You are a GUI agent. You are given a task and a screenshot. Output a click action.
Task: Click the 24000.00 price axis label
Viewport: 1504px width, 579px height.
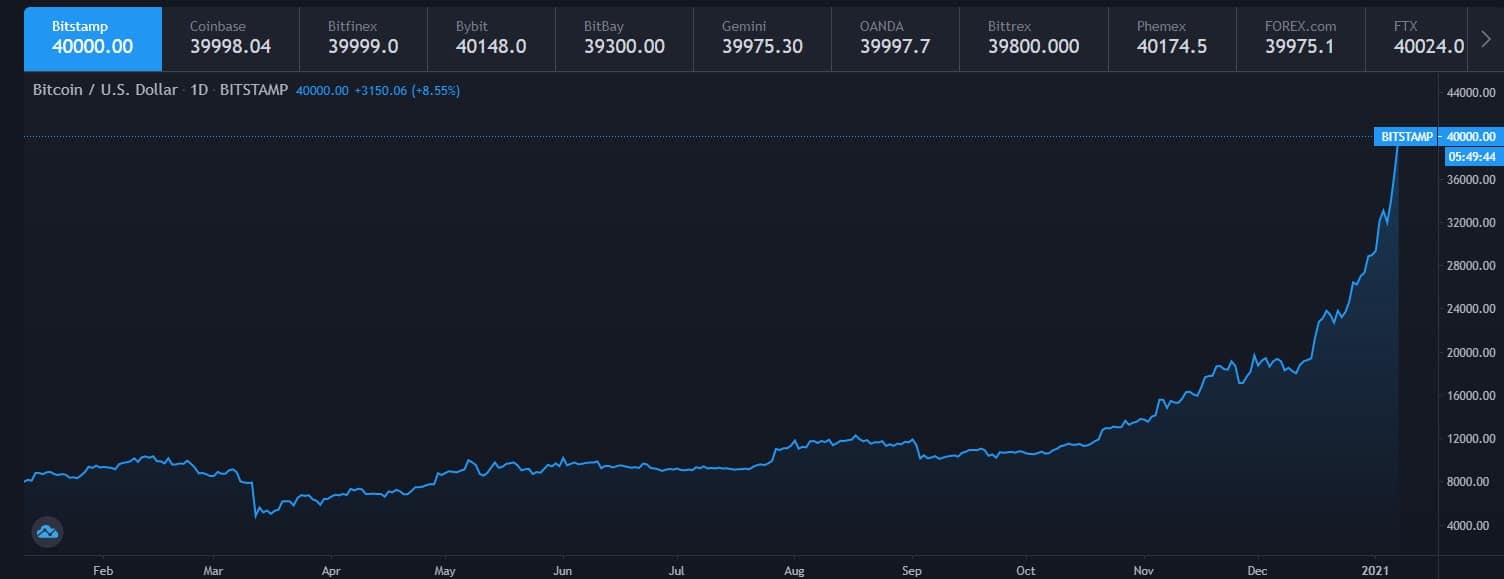(x=1471, y=309)
